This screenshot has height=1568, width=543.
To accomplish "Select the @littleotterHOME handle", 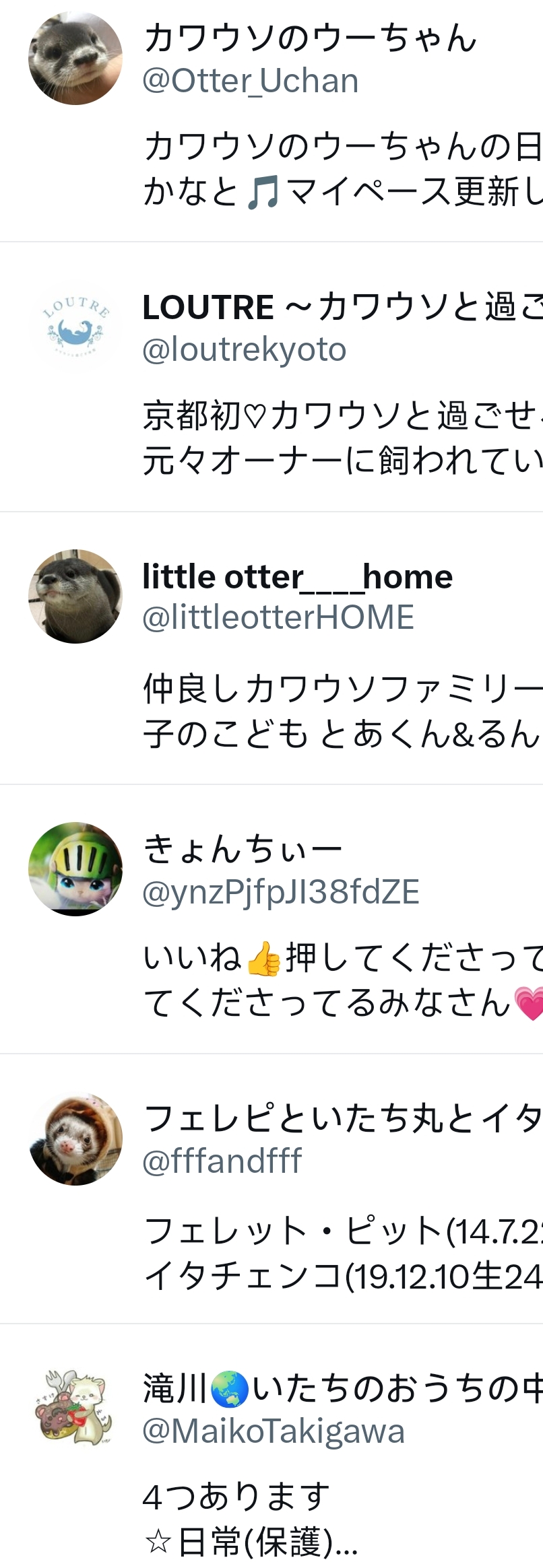I will point(278,617).
